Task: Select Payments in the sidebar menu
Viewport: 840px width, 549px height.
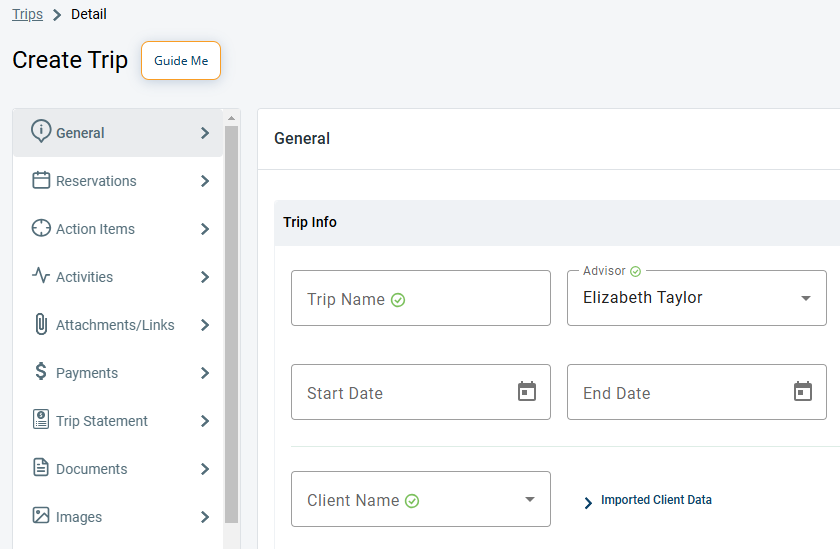Action: 118,373
